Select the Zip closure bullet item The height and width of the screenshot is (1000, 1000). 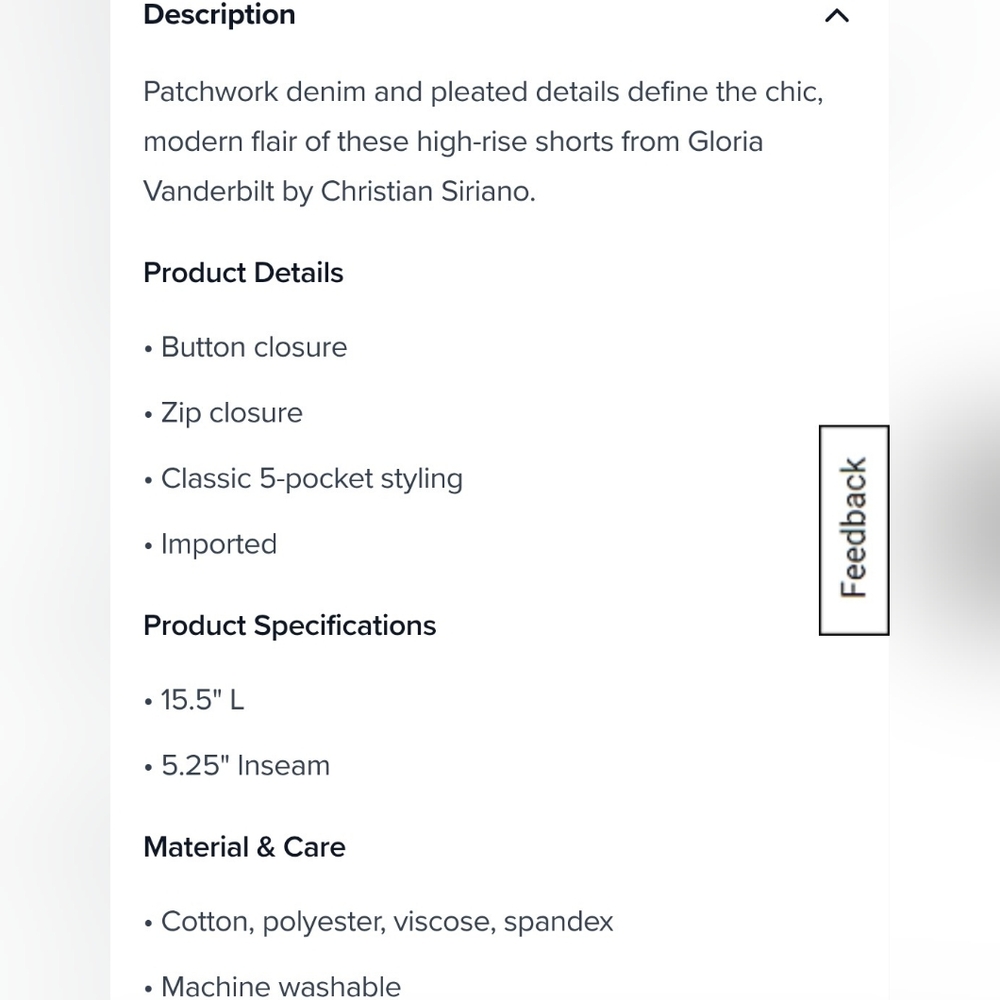231,413
